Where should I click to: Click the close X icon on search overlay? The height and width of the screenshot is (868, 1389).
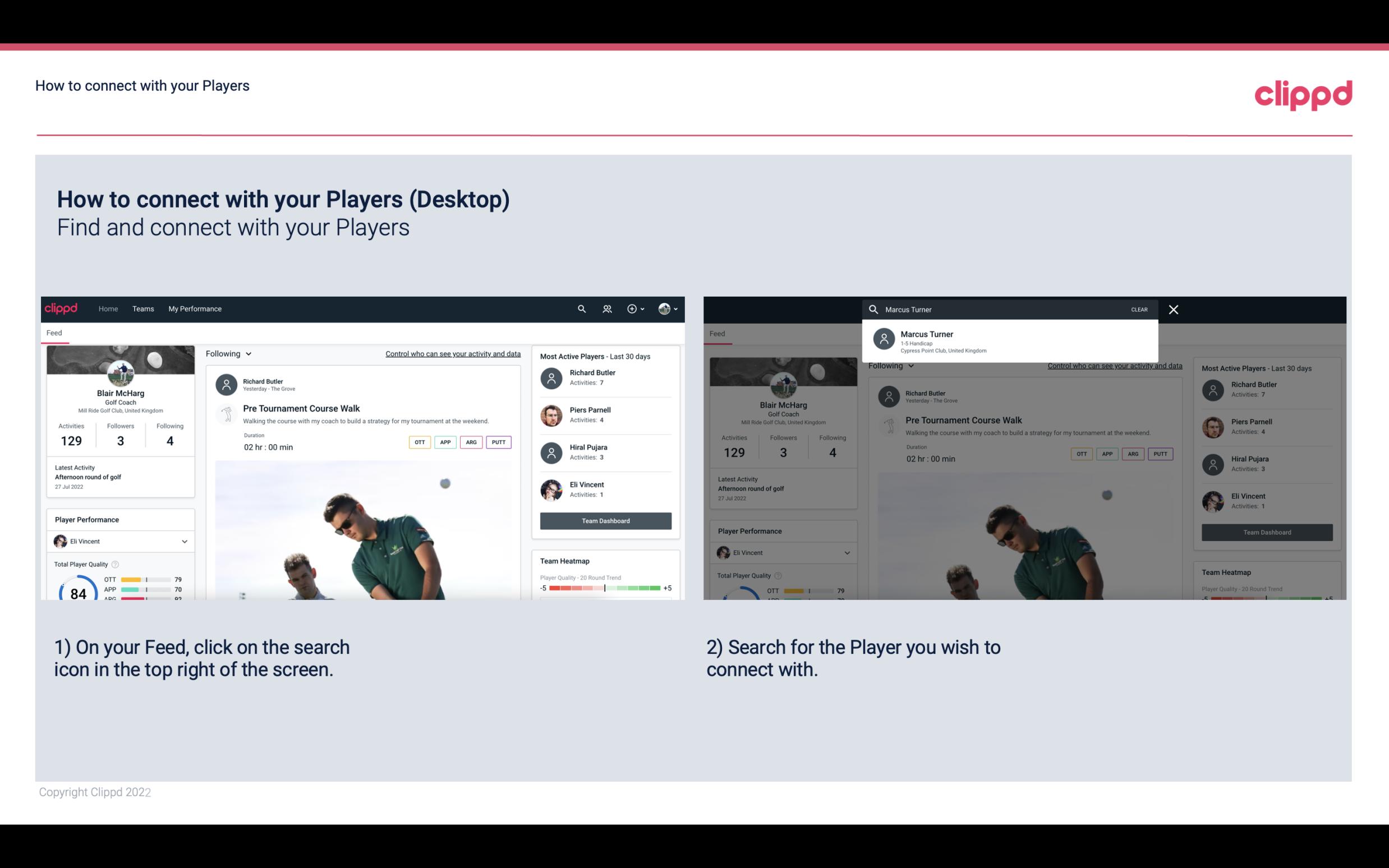[1174, 309]
